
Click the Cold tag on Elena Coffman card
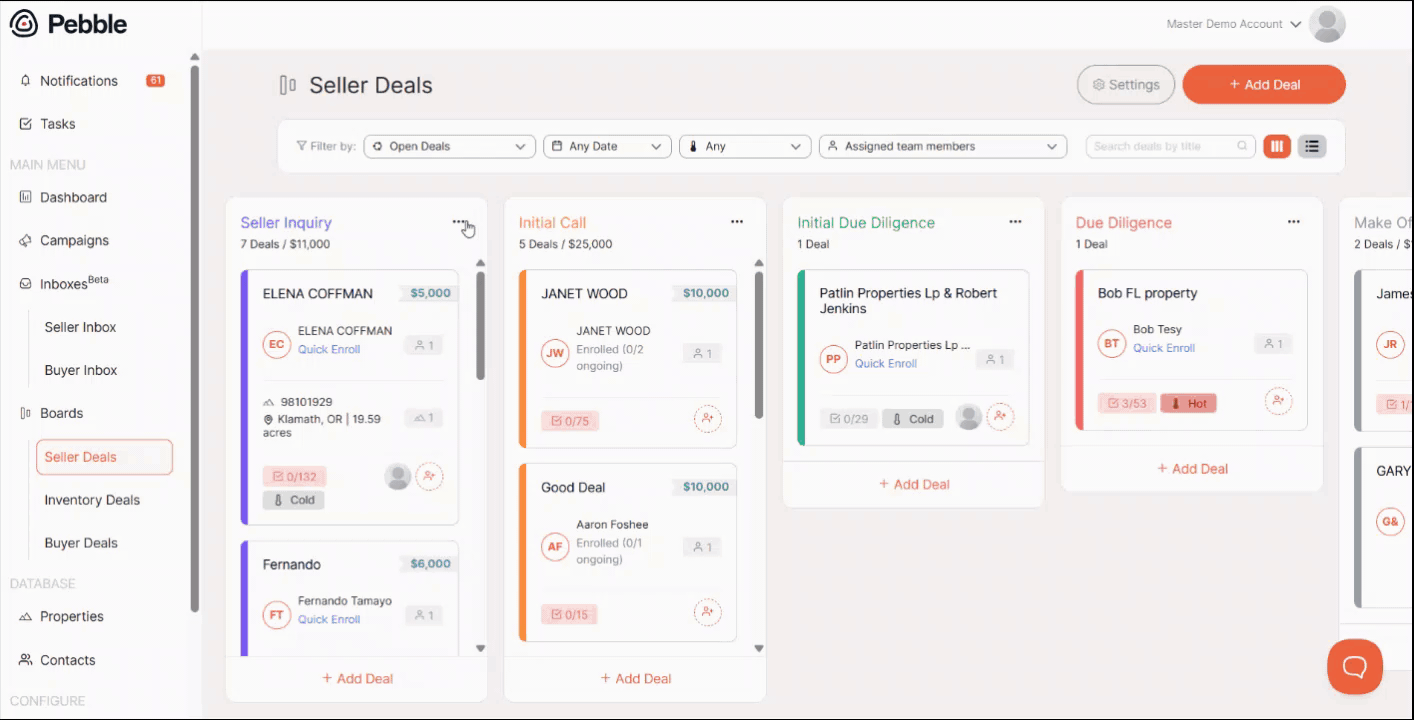click(x=294, y=500)
